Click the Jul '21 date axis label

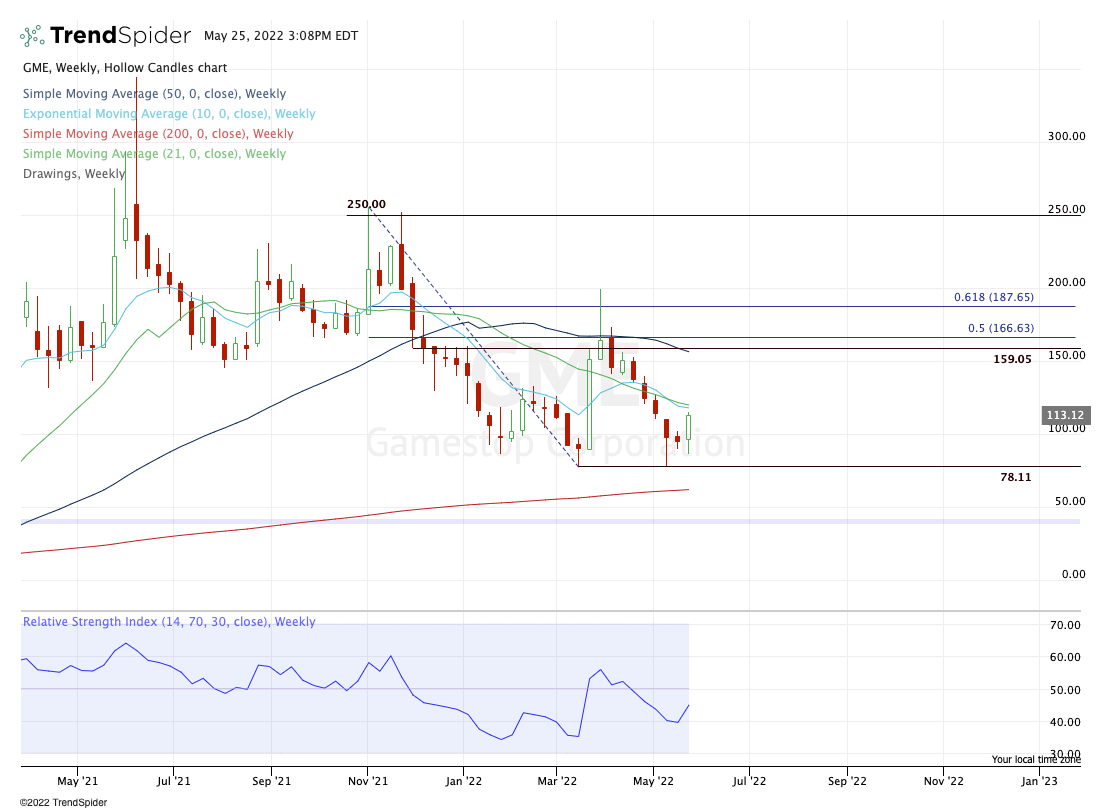[174, 781]
